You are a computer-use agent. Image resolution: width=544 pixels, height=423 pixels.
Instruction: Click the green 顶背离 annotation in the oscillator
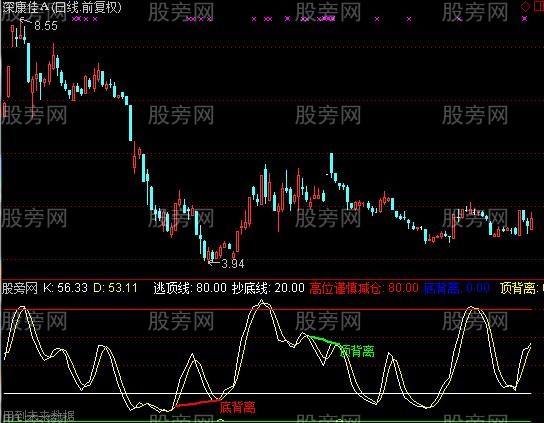[357, 351]
